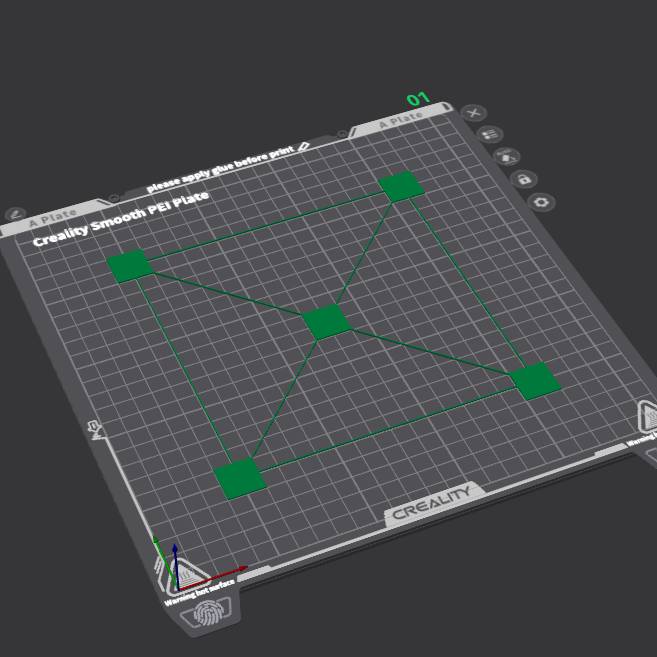Image resolution: width=657 pixels, height=657 pixels.
Task: Open the list icon beside the plate
Action: coord(490,135)
